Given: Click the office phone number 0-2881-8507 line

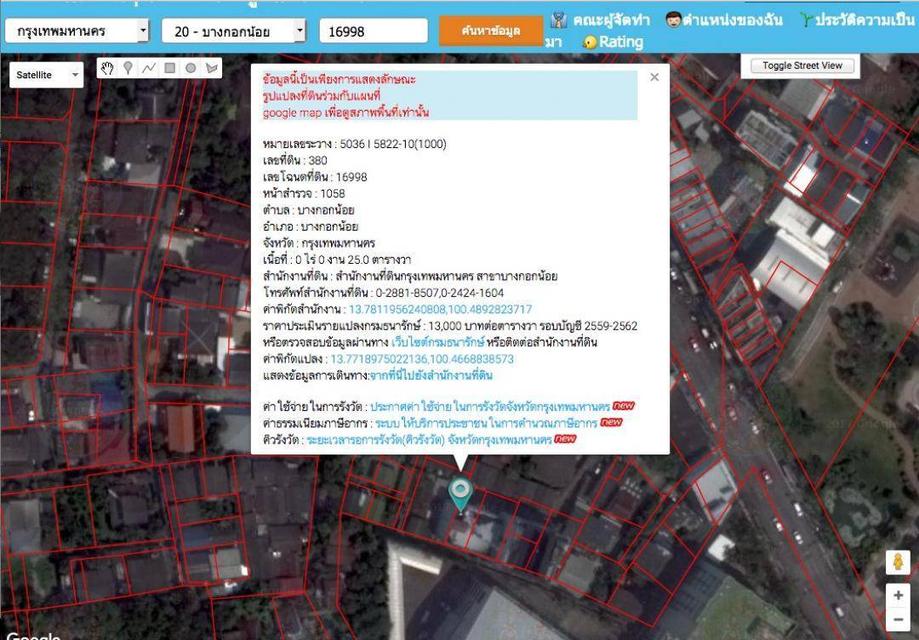Looking at the screenshot, I should (383, 293).
